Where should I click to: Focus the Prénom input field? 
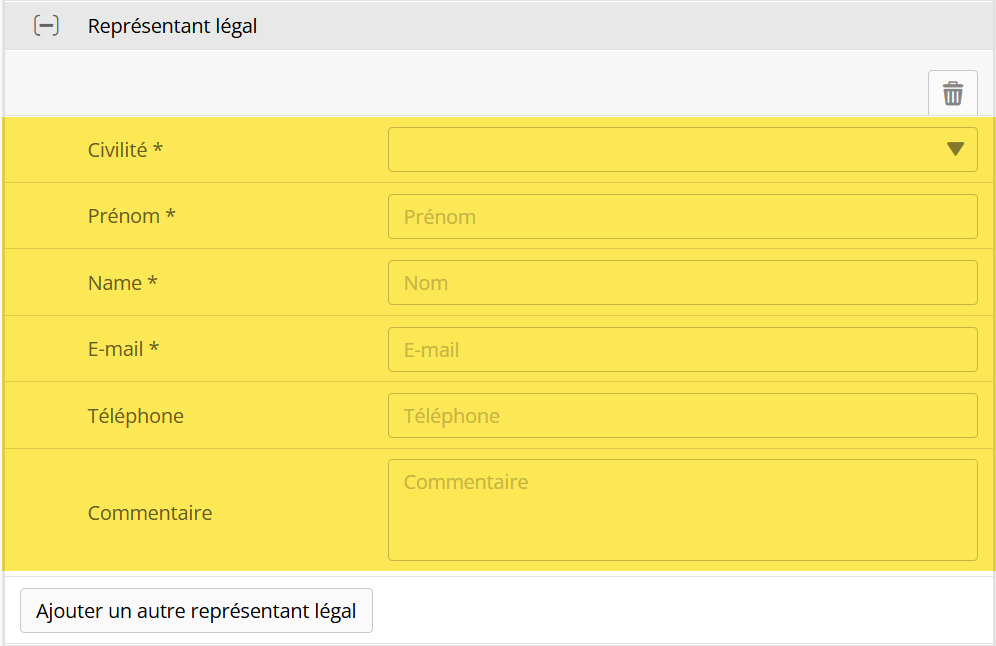pyautogui.click(x=682, y=217)
